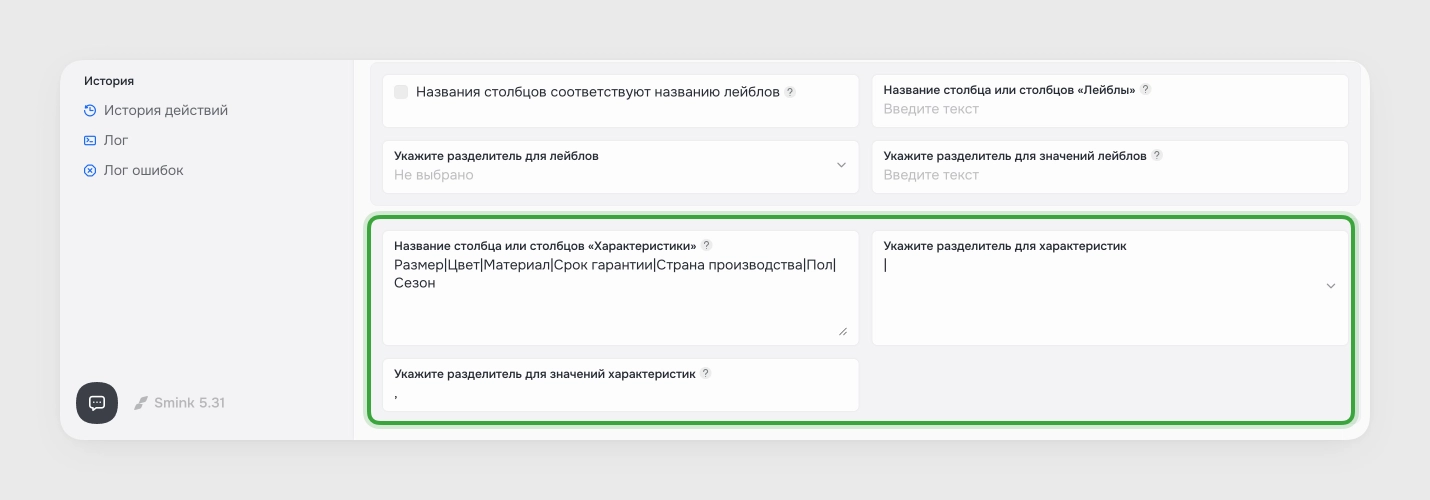Click help icon beside «Характеристики» column label
1430x500 pixels.
(706, 245)
